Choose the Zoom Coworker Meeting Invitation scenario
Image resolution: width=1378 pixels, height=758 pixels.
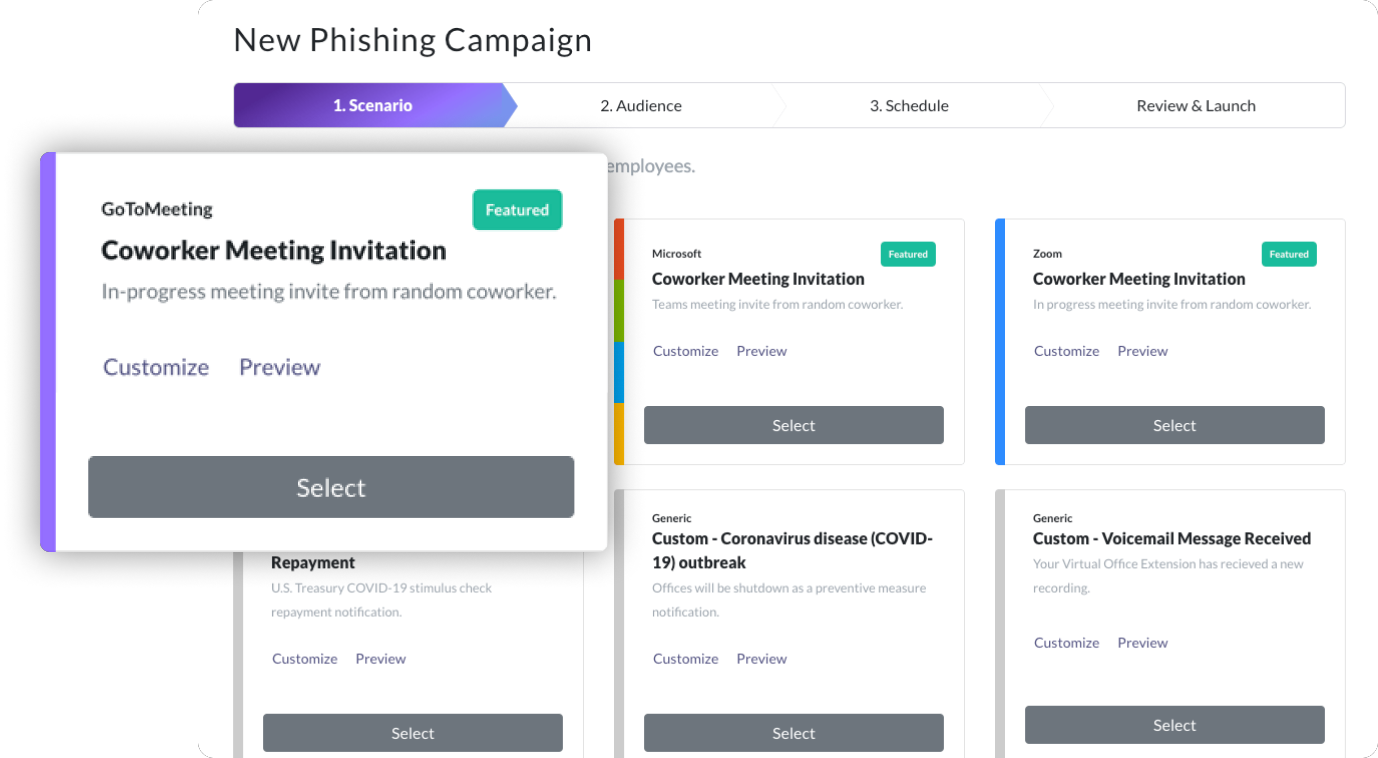point(1175,425)
